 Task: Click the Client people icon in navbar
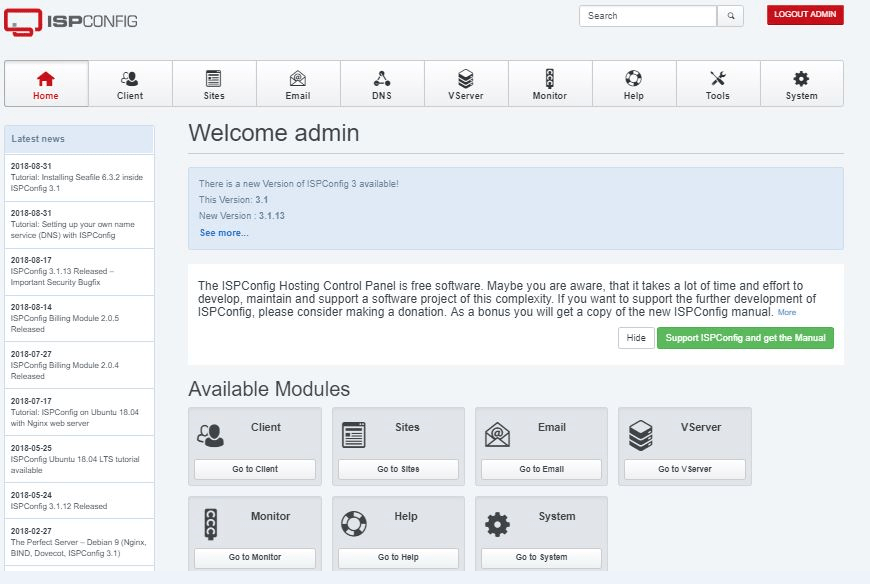[130, 79]
